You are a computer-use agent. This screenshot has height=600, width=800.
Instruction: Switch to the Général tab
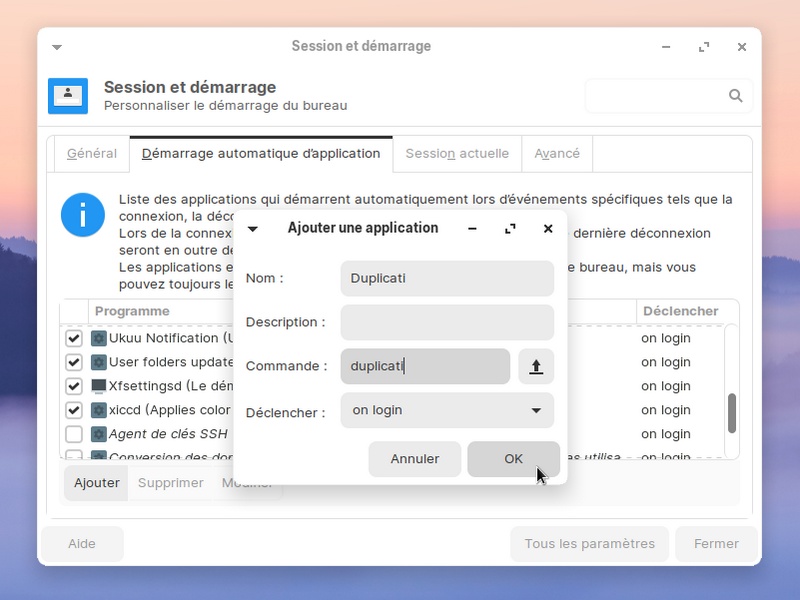(x=92, y=154)
